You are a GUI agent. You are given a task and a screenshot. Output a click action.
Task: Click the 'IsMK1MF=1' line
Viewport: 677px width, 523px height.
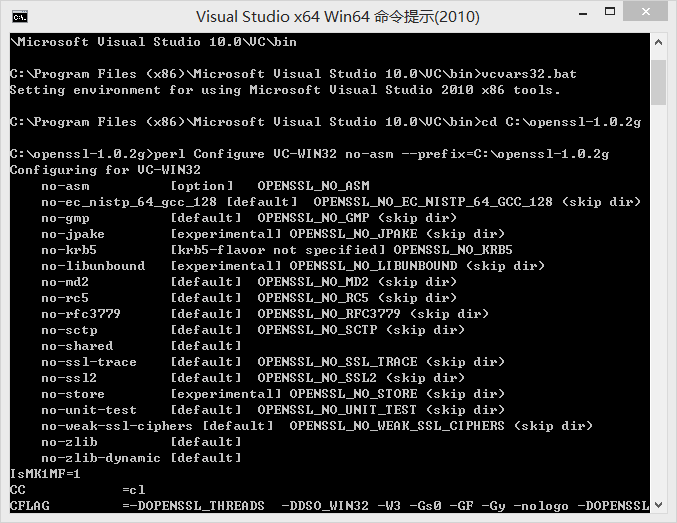pos(45,474)
